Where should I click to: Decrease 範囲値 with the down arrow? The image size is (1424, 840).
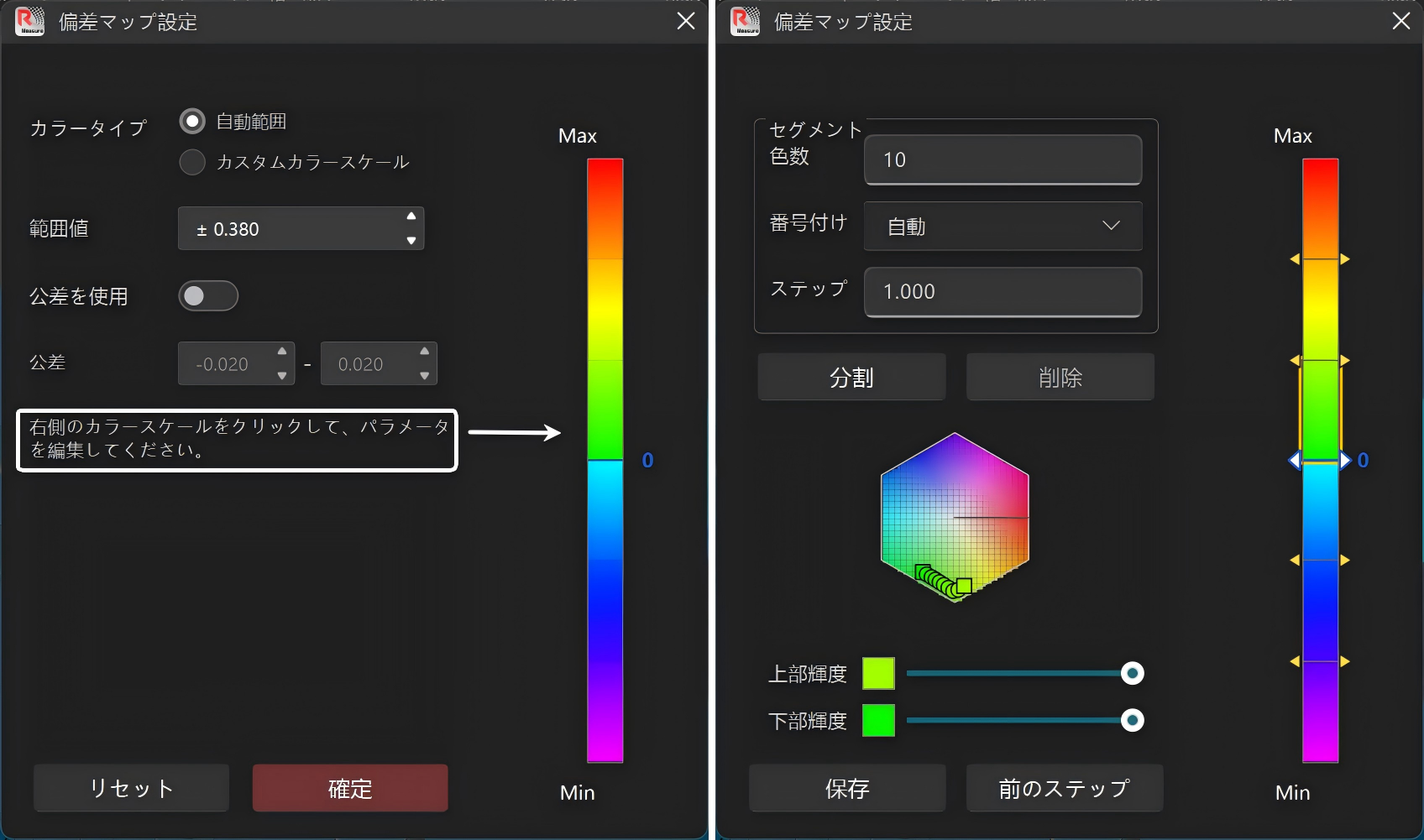coord(411,241)
